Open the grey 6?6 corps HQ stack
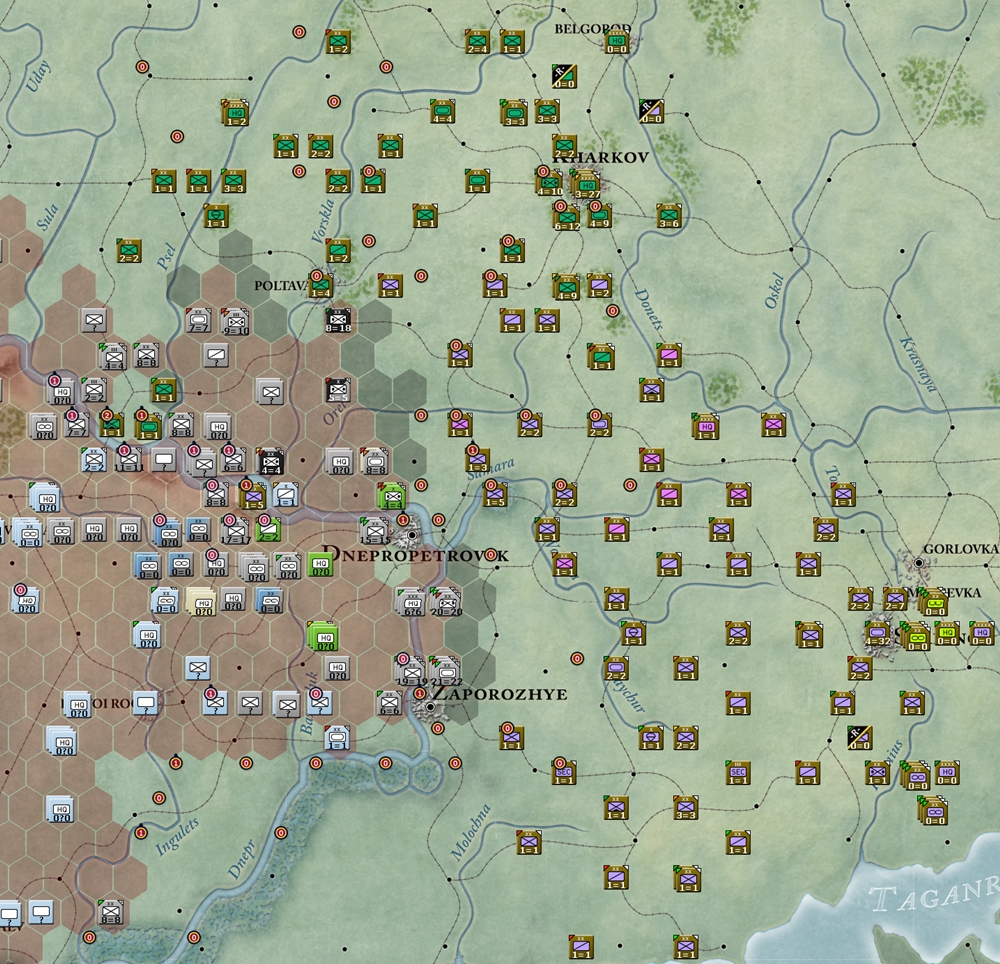This screenshot has height=964, width=1000. [411, 601]
